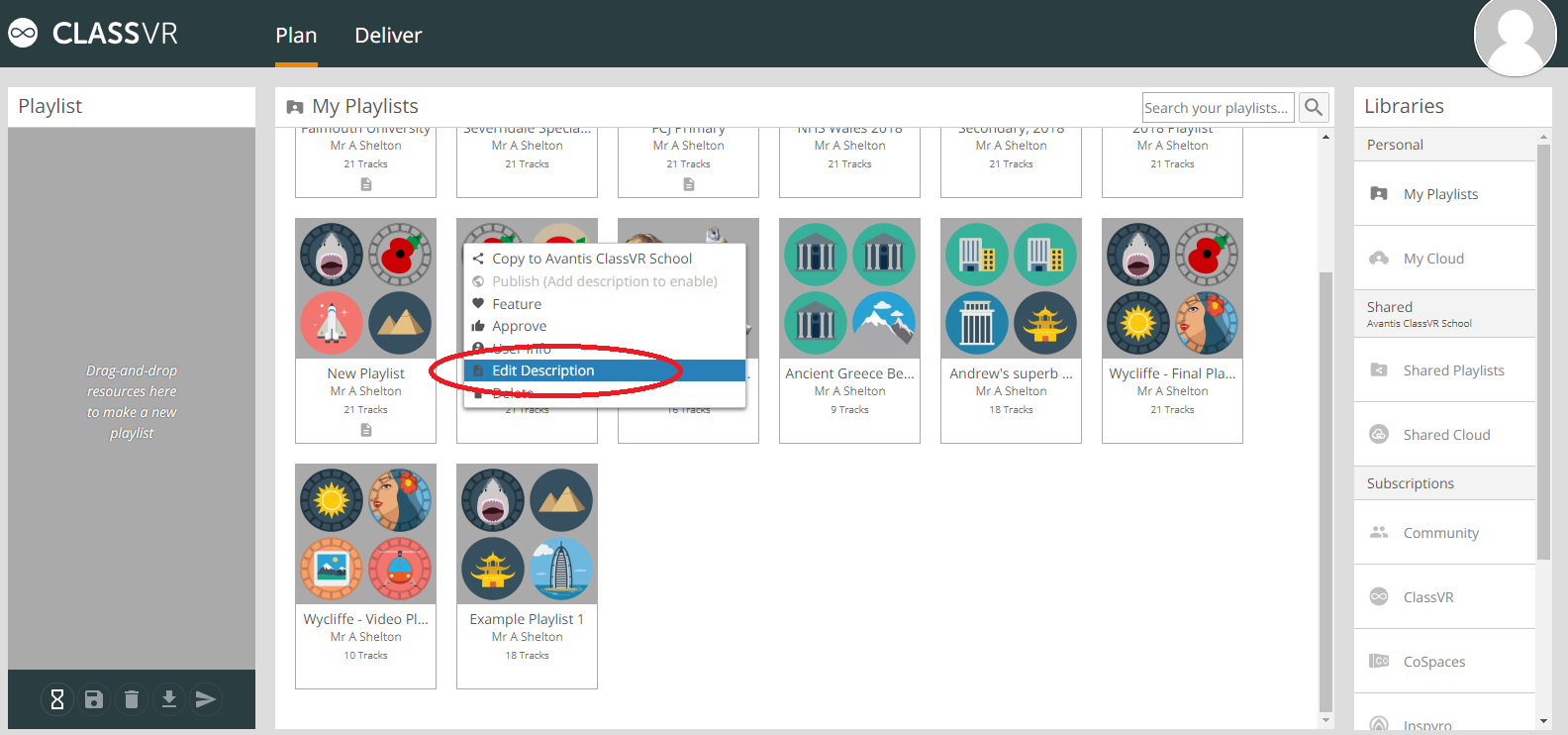The height and width of the screenshot is (735, 1568).
Task: Open the ClassVR subscription library
Action: (1444, 596)
